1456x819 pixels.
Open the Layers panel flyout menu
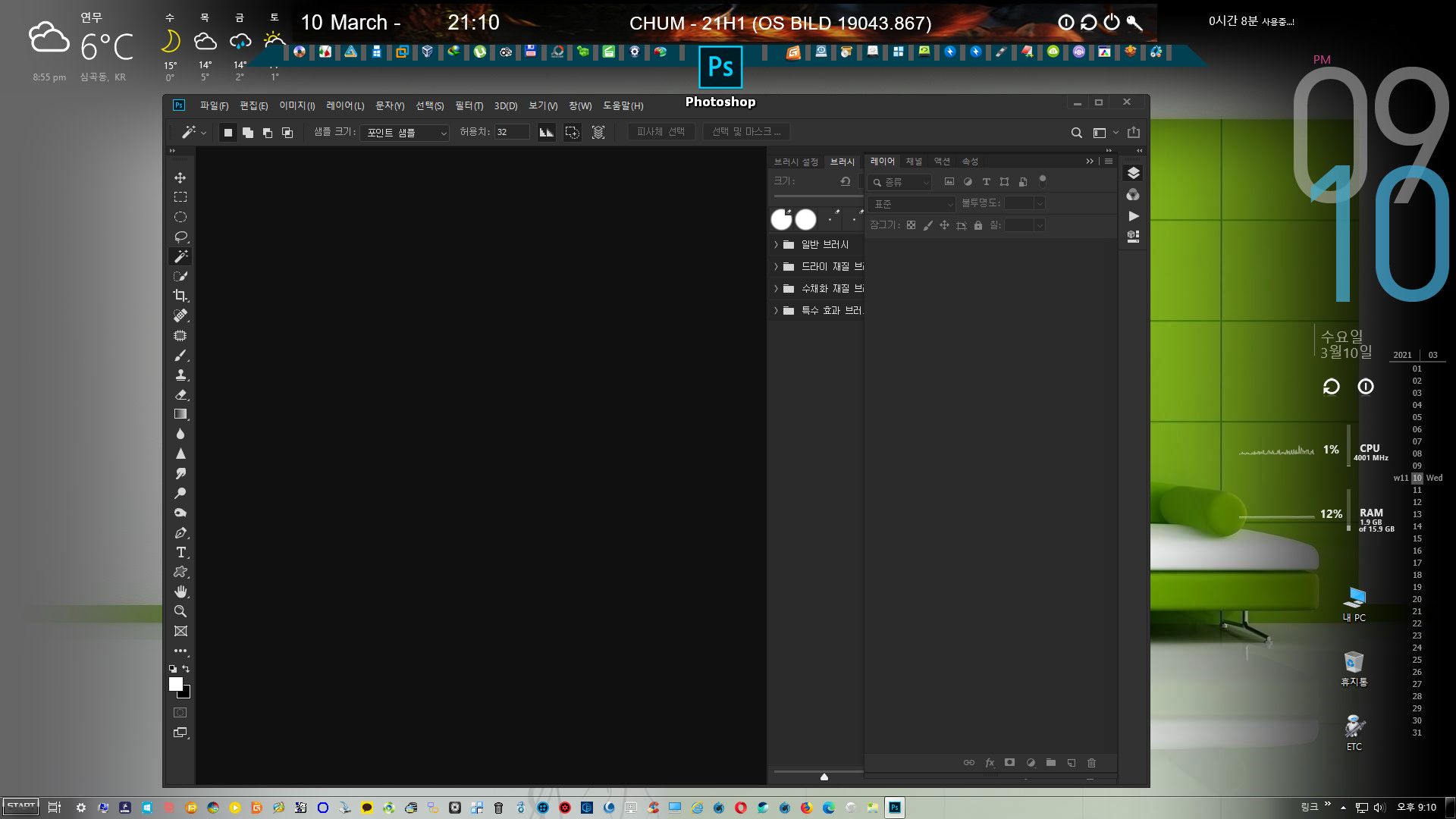point(1109,161)
